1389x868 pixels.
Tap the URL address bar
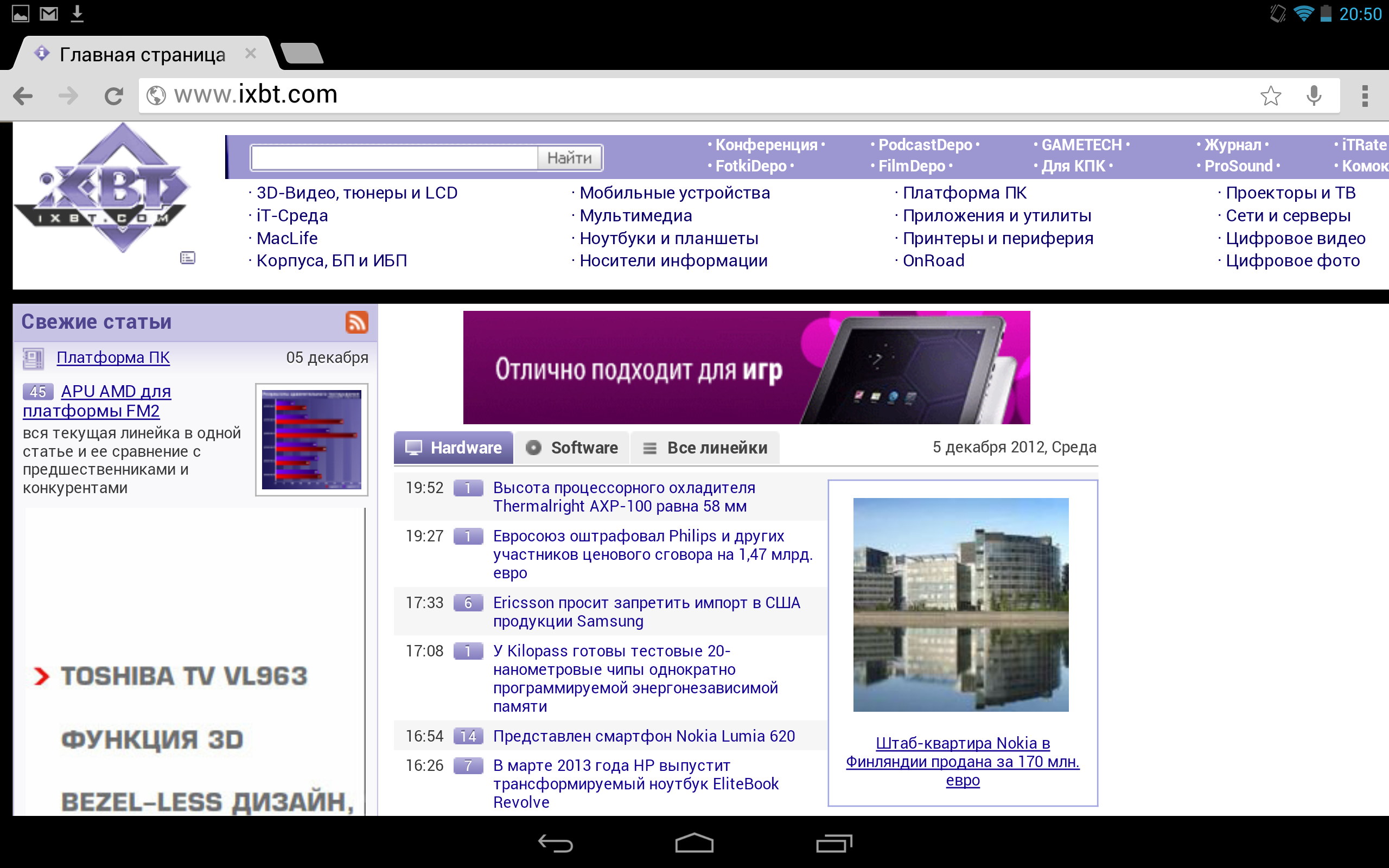coord(689,95)
